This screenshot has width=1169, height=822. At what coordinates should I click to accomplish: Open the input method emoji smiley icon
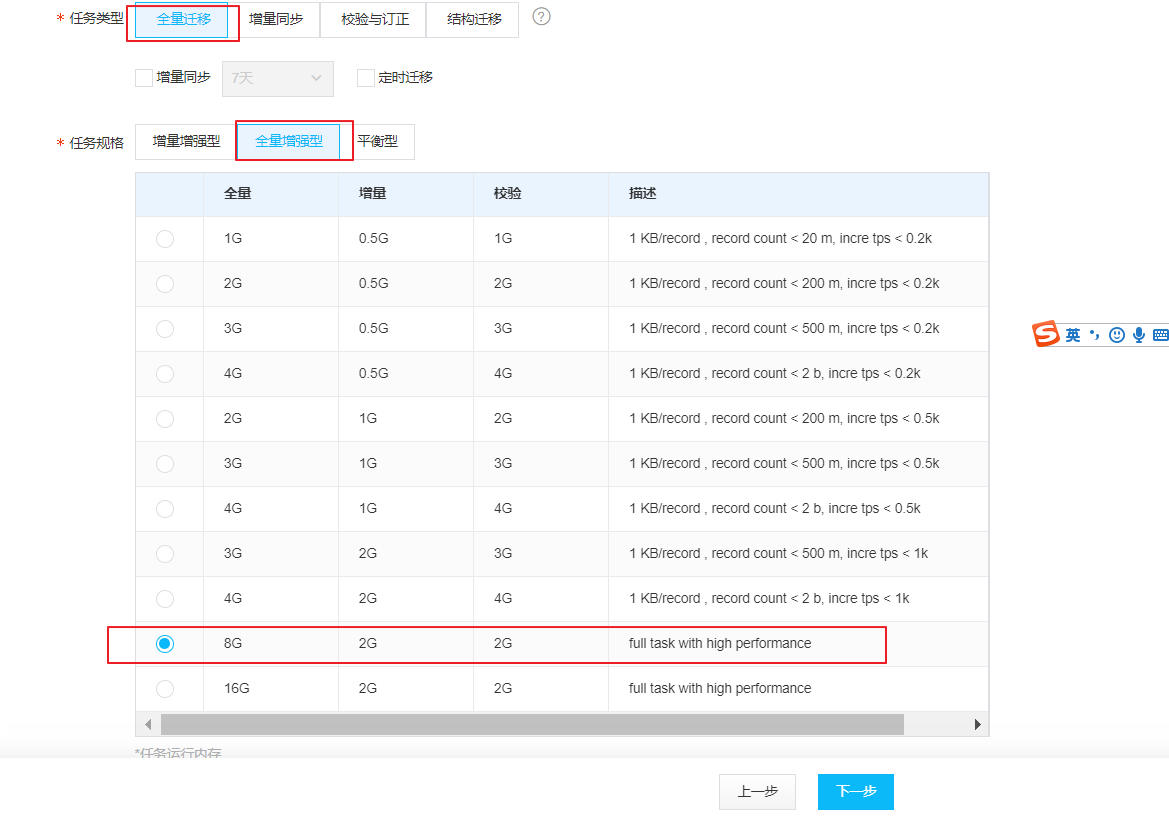[x=1117, y=335]
